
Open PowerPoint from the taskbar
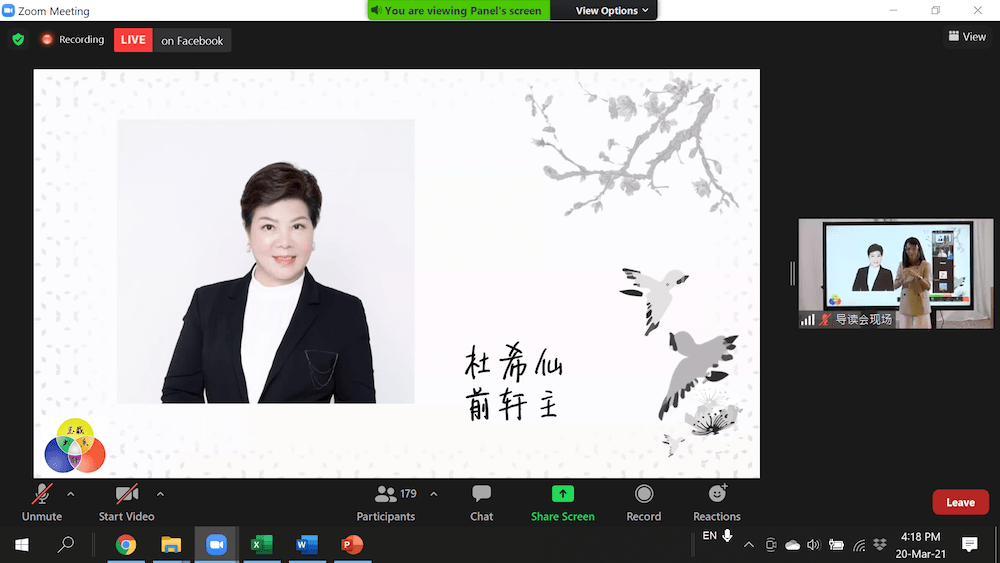click(x=352, y=545)
